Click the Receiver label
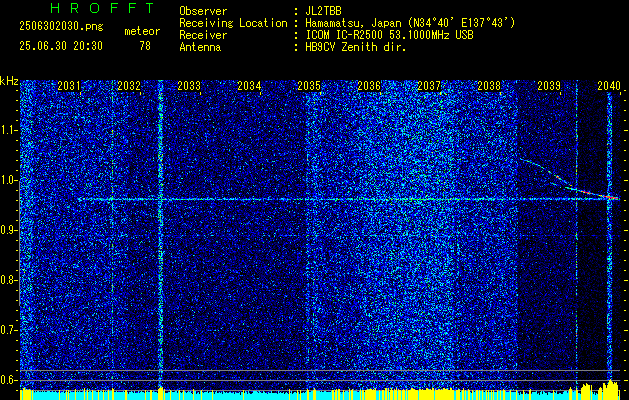Image resolution: width=629 pixels, height=400 pixels. click(x=203, y=35)
